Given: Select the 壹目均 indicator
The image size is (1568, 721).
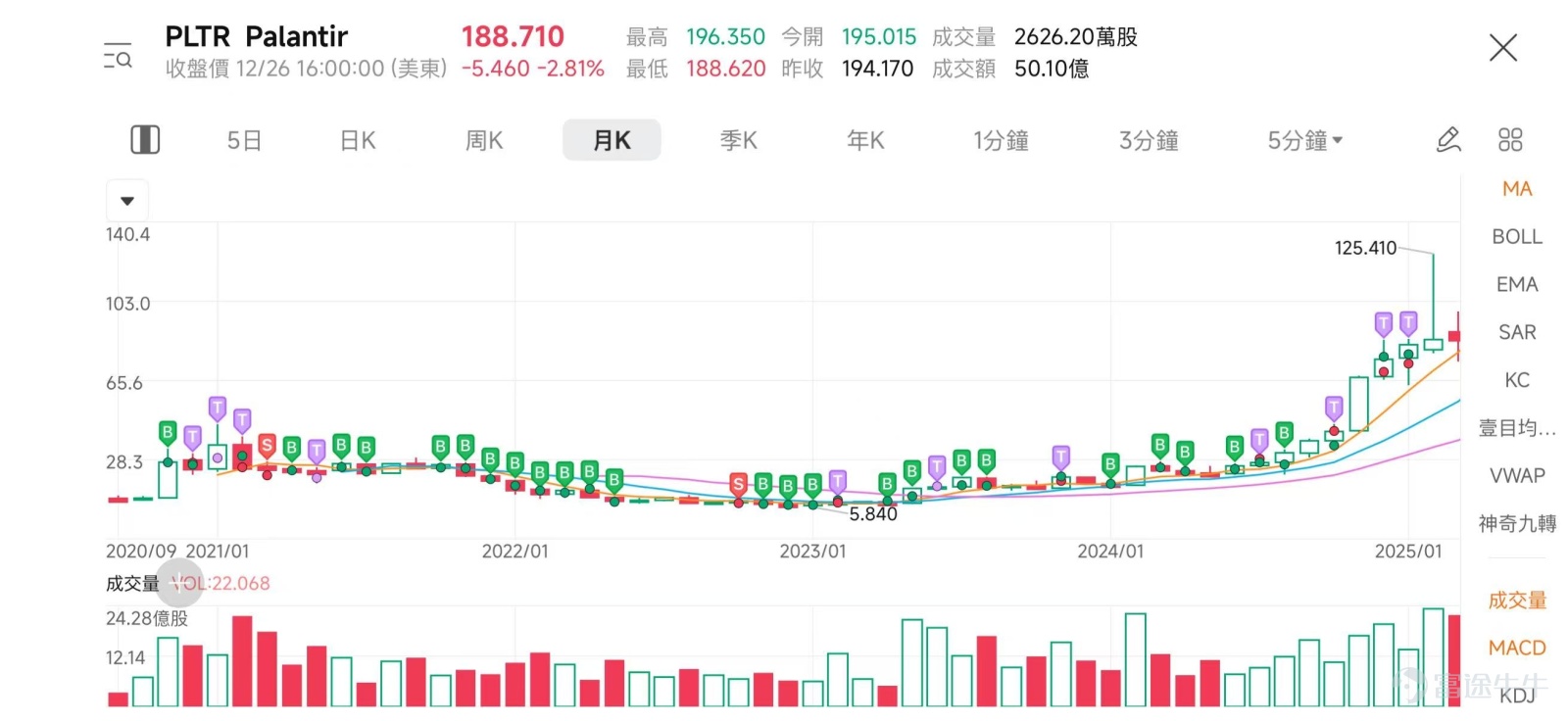Looking at the screenshot, I should click(x=1517, y=428).
